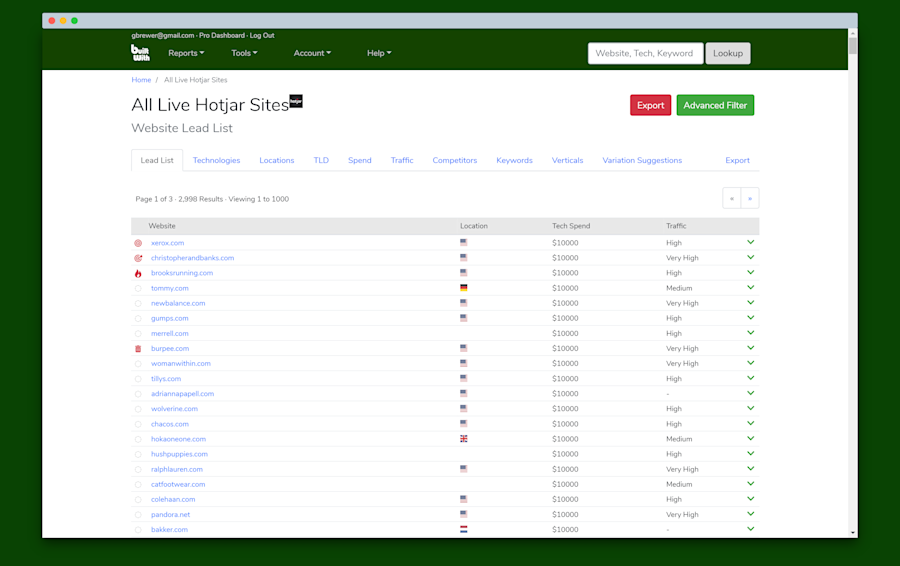Click the page vertical scrollbar thumb
Screen dimensions: 900x566
tap(852, 45)
